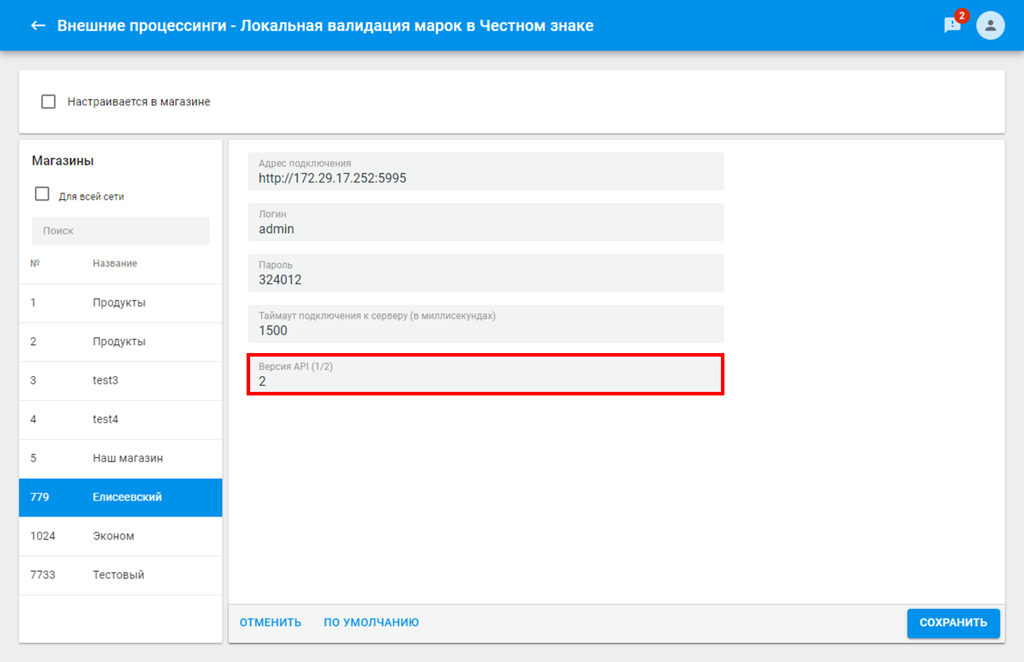Choose the 'test3' store row
The height and width of the screenshot is (662, 1024).
[120, 380]
